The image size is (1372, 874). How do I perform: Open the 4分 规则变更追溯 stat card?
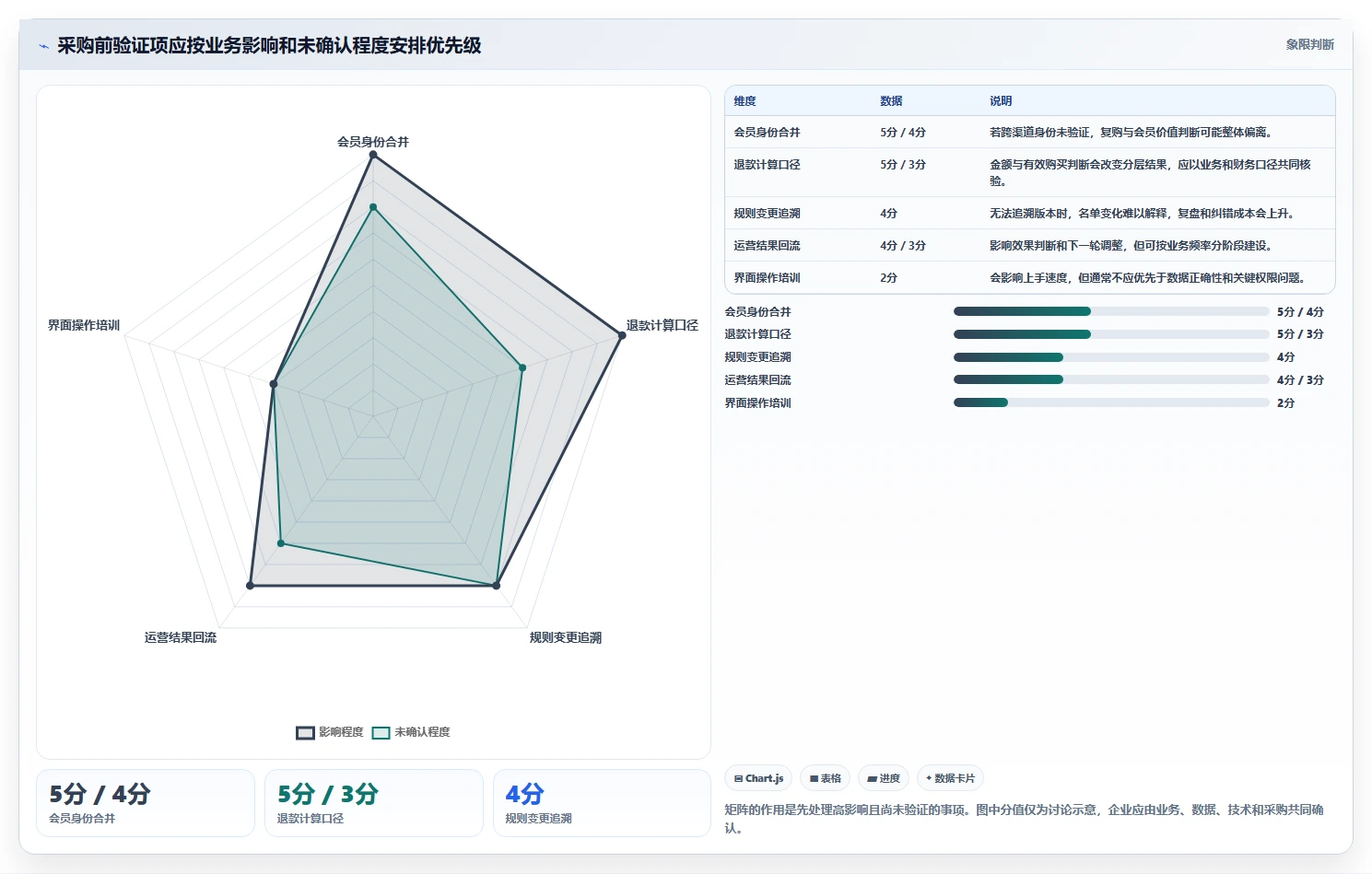(602, 803)
